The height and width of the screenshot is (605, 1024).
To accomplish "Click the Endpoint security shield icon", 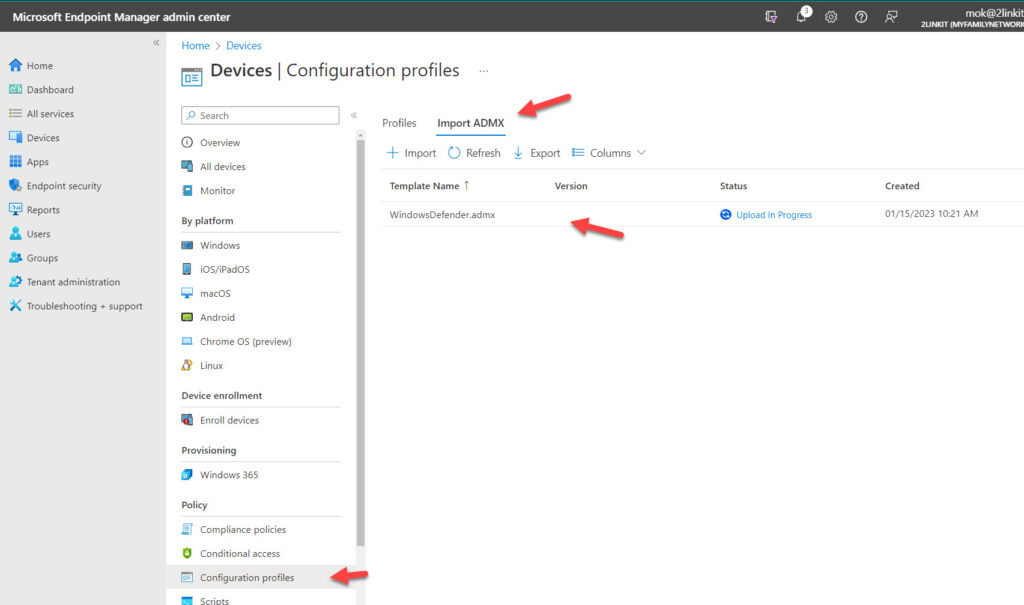I will [15, 186].
